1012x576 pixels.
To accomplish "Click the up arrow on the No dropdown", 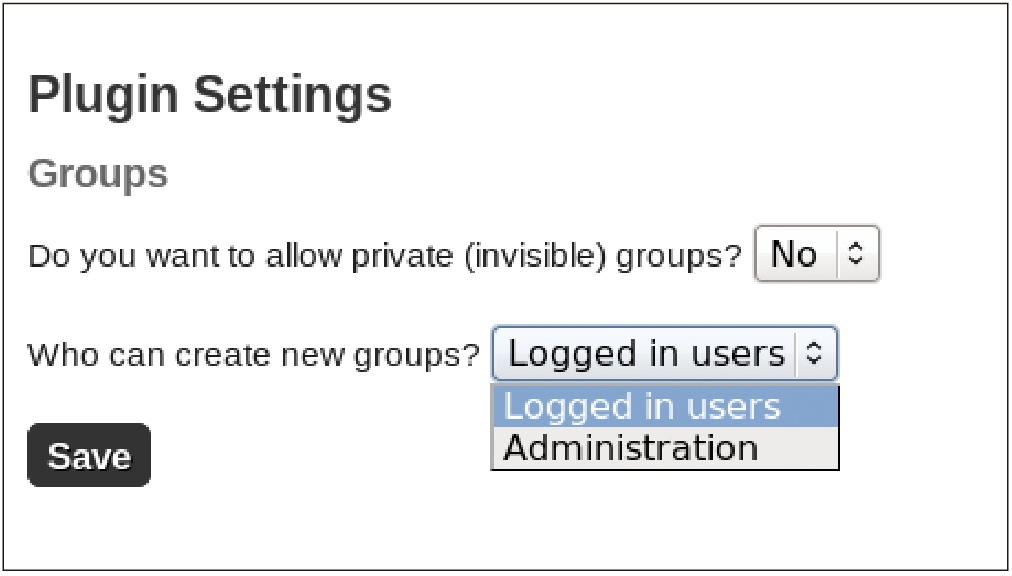I will pyautogui.click(x=855, y=248).
